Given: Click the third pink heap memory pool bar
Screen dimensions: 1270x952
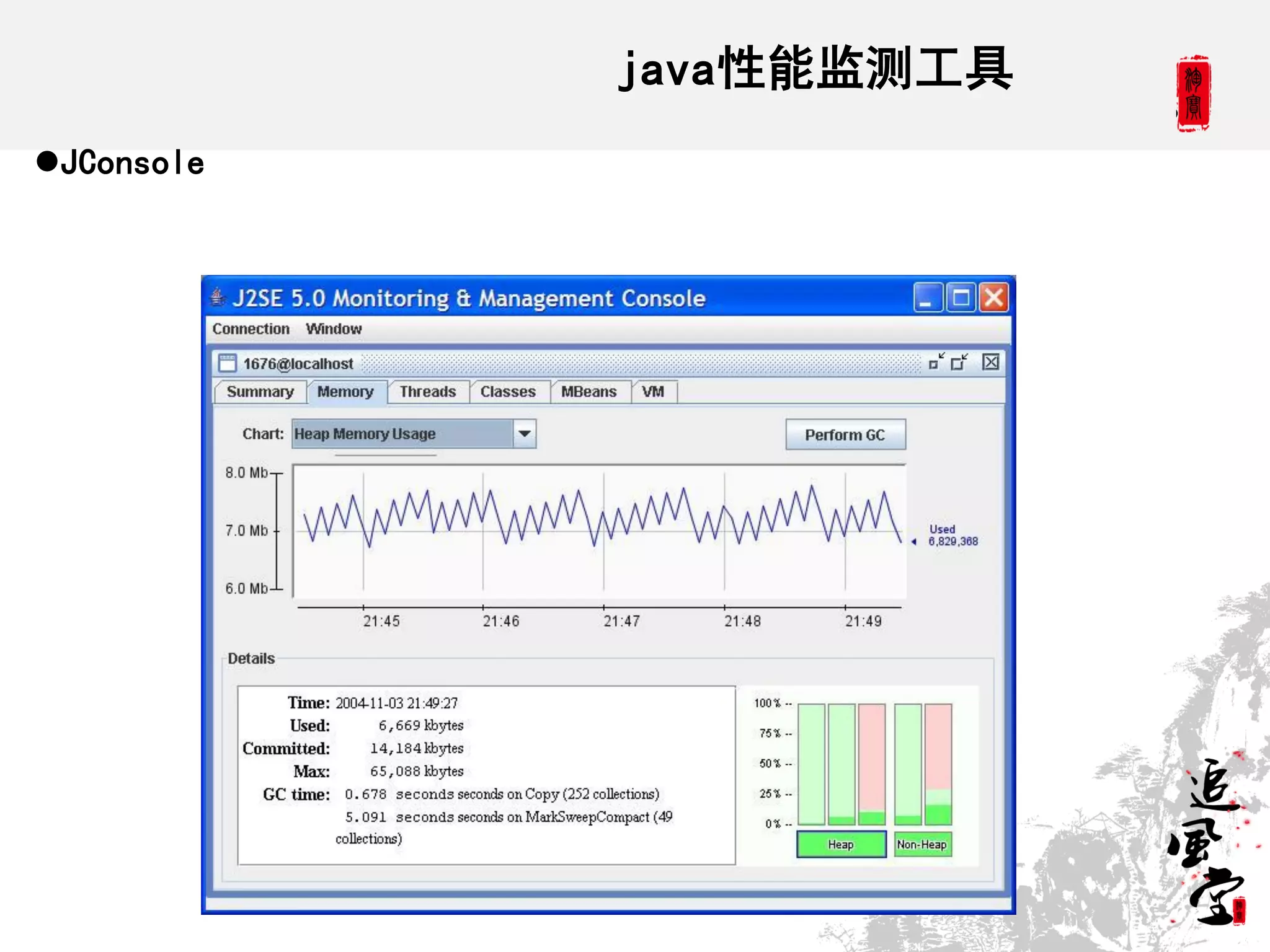Looking at the screenshot, I should pos(873,764).
